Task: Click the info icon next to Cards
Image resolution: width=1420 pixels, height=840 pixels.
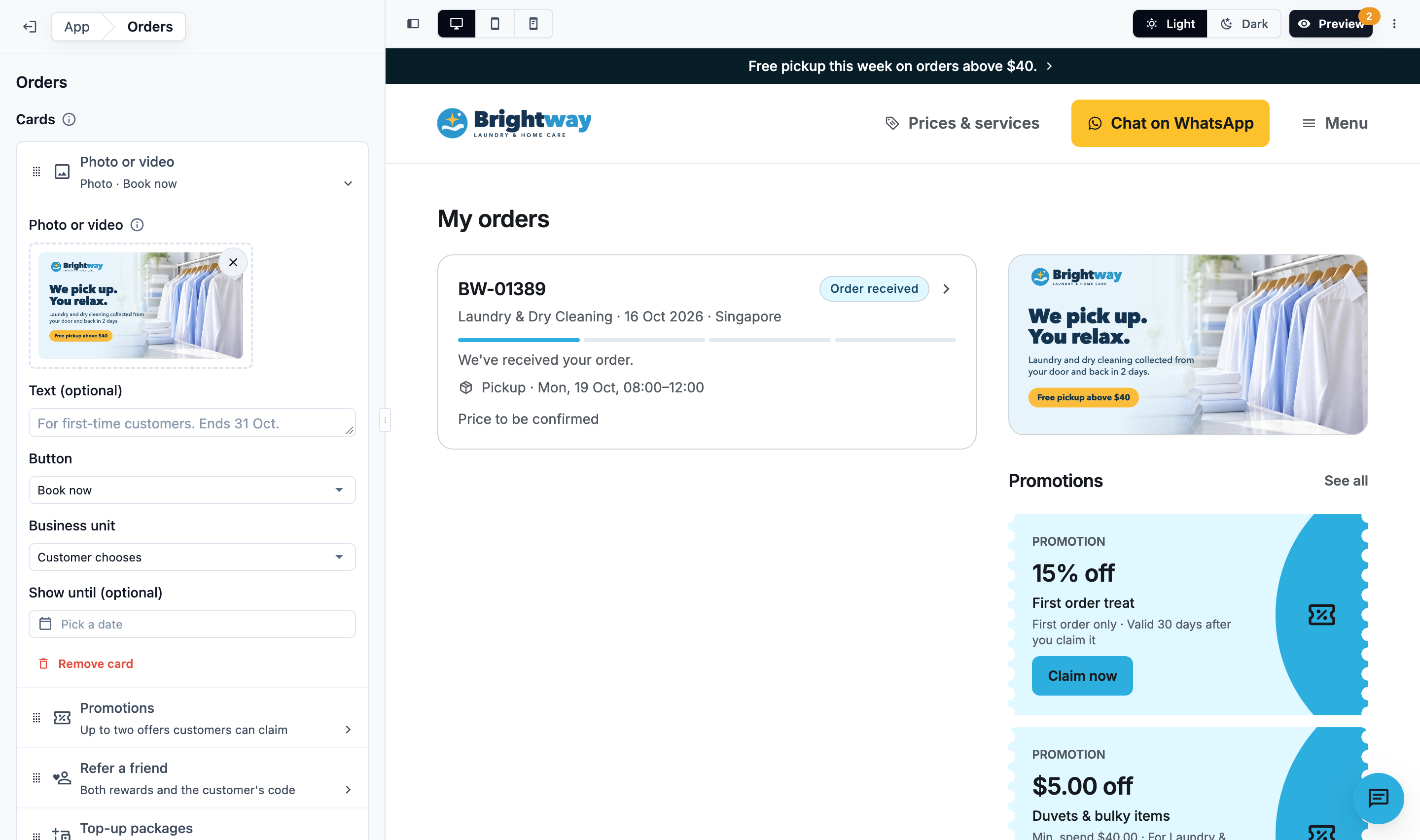Action: pyautogui.click(x=69, y=119)
